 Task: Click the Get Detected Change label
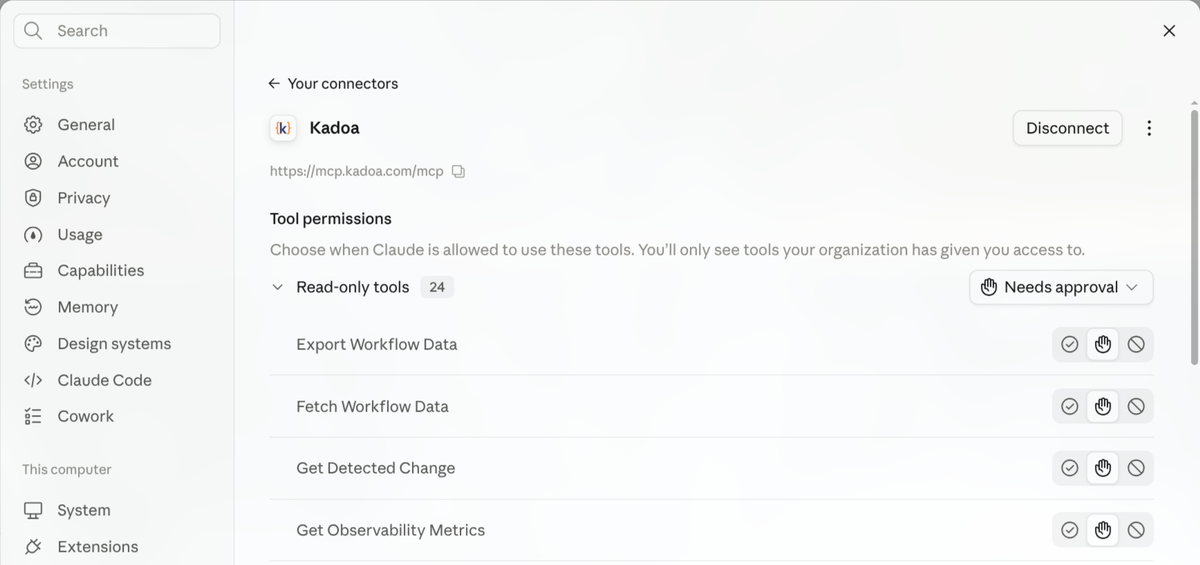pos(376,468)
